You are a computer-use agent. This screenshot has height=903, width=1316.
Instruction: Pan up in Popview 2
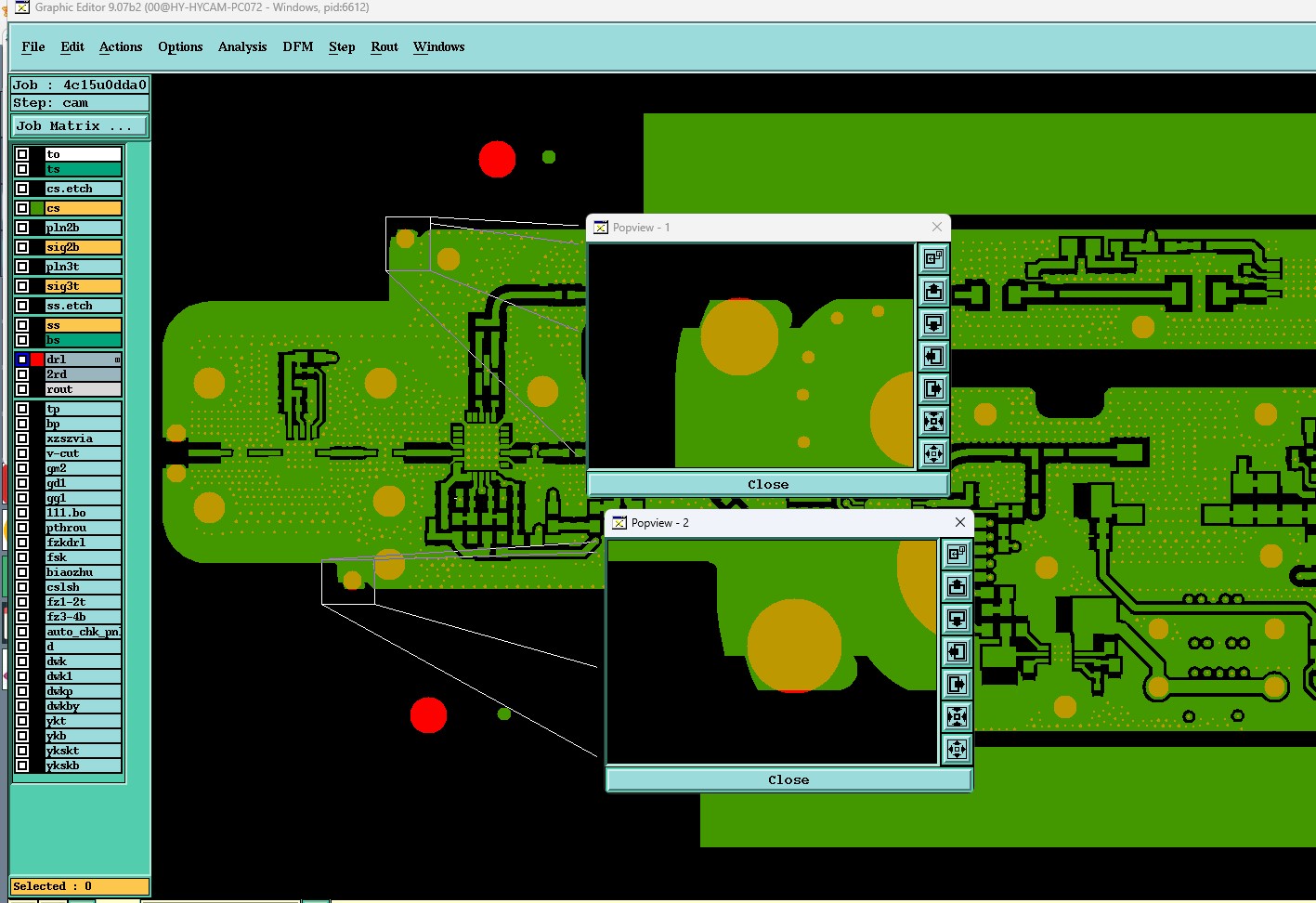coord(957,586)
